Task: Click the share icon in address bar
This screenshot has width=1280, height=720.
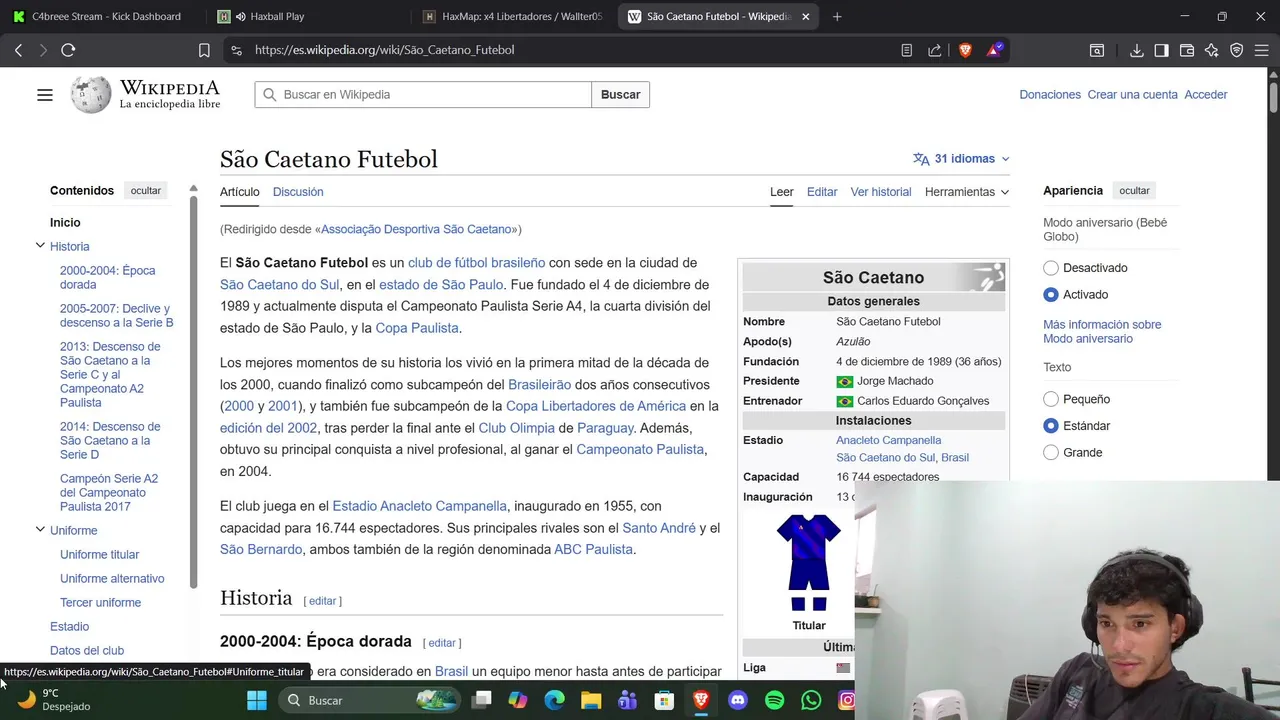Action: pyautogui.click(x=935, y=50)
